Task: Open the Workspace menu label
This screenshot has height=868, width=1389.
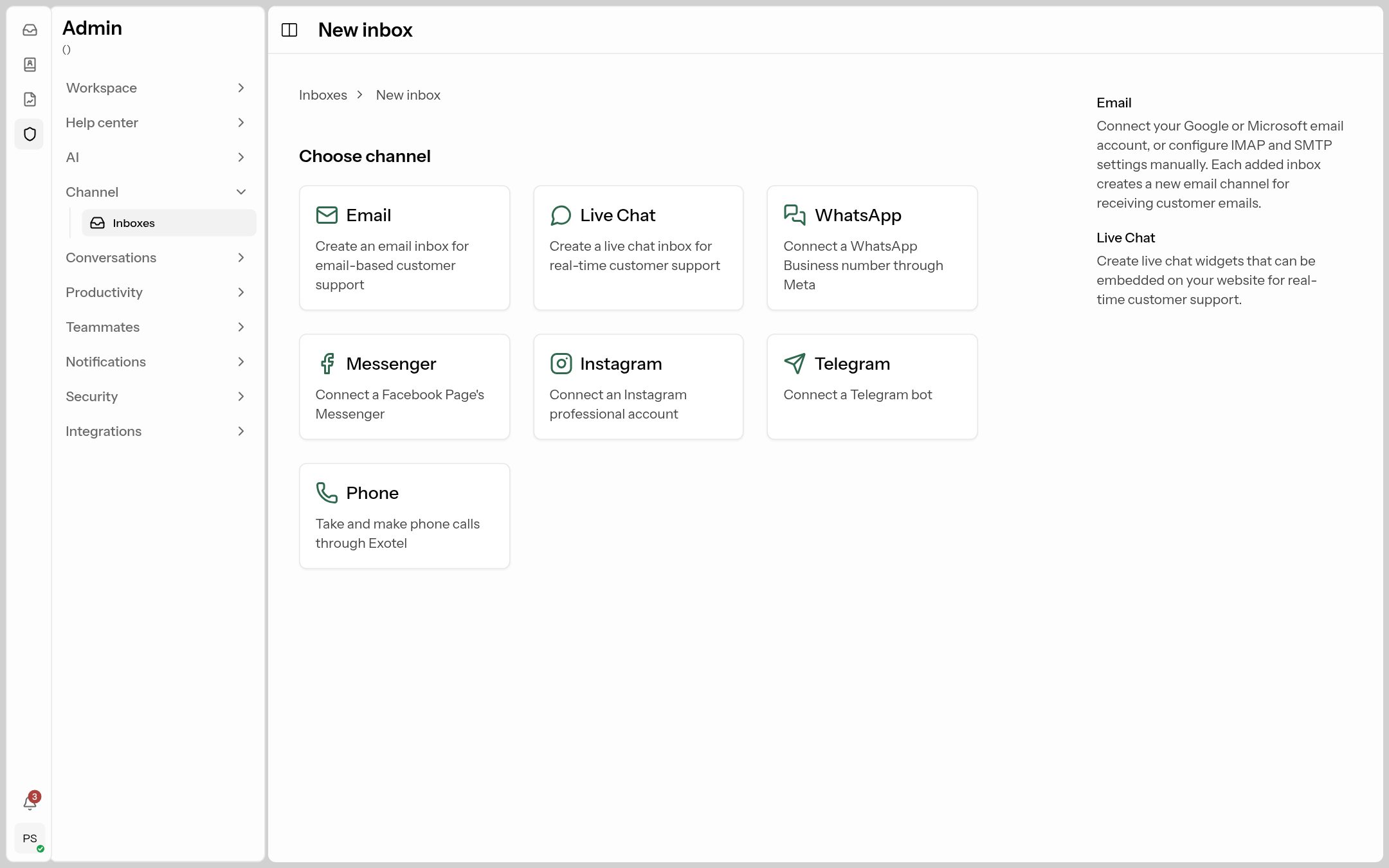Action: 101,88
